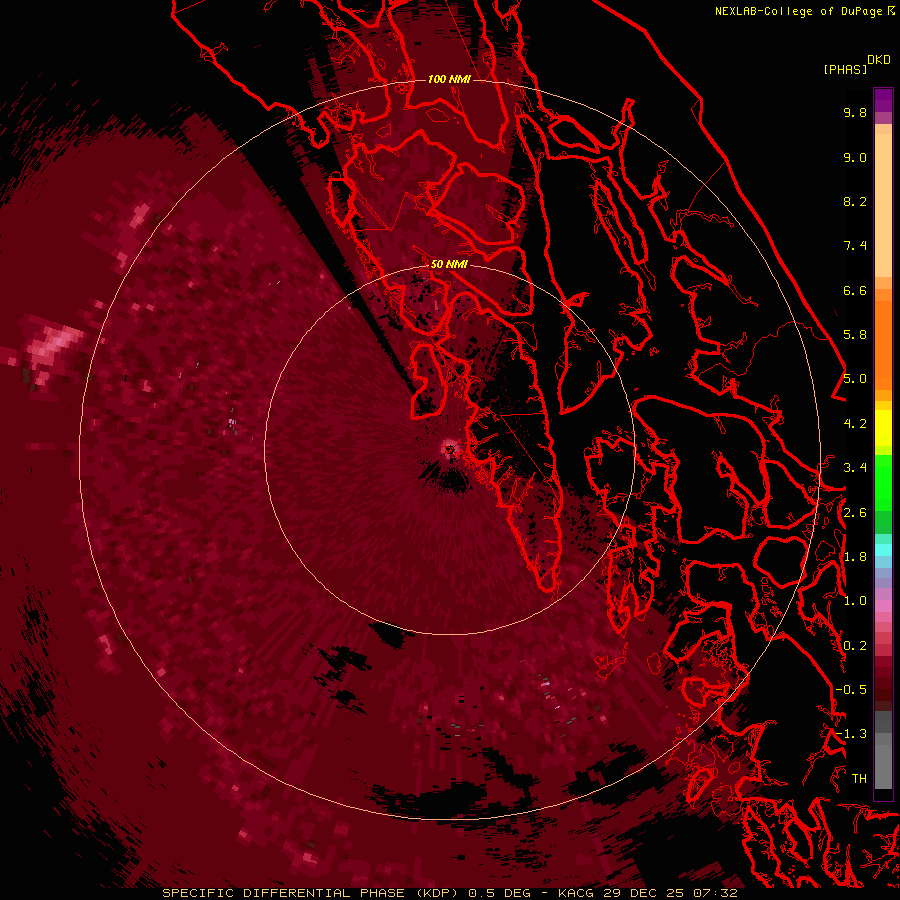
Task: Click the 0.2 legend value
Action: click(x=855, y=646)
